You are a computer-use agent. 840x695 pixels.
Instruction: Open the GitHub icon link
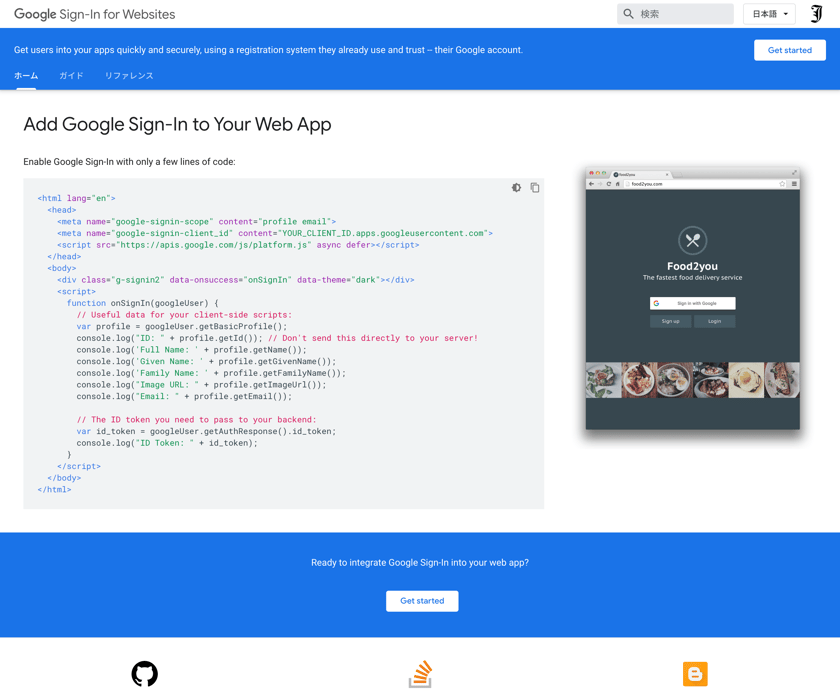click(x=145, y=674)
